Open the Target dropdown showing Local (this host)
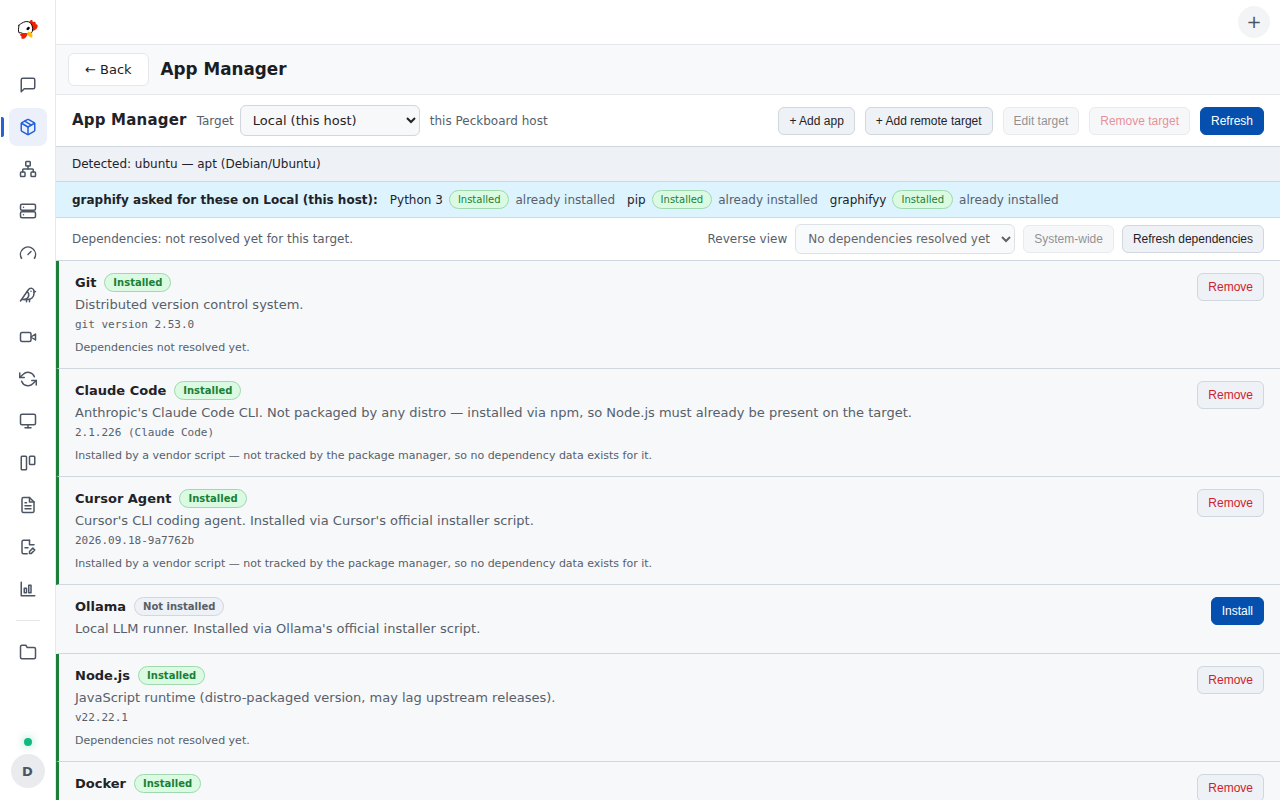The height and width of the screenshot is (800, 1280). point(330,120)
